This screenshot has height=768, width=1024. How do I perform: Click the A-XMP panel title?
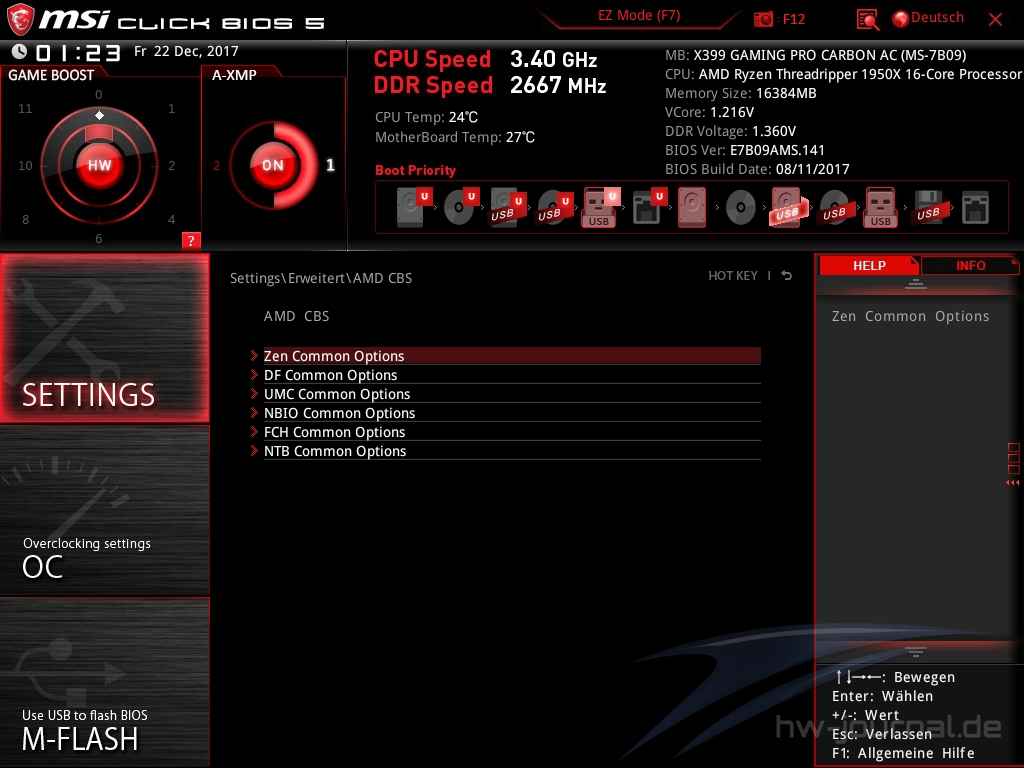click(234, 75)
